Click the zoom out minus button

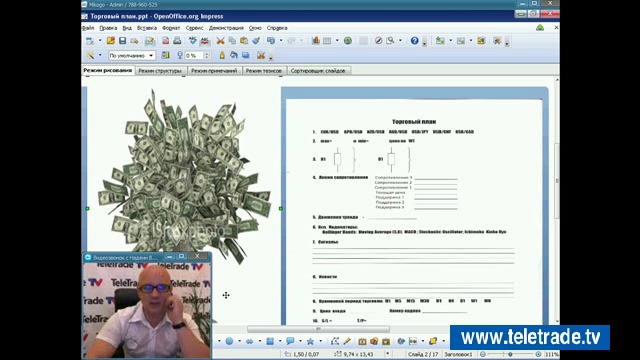click(x=483, y=354)
